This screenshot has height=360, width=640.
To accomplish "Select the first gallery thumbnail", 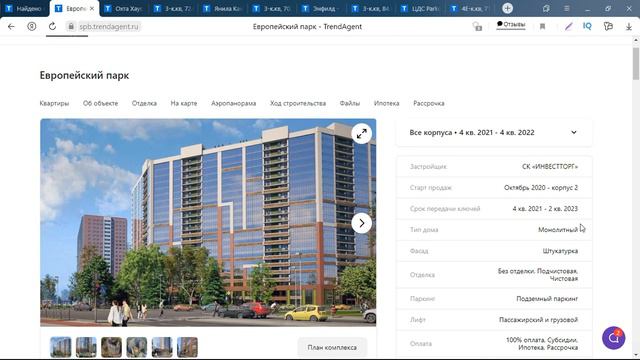I will [x=60, y=347].
